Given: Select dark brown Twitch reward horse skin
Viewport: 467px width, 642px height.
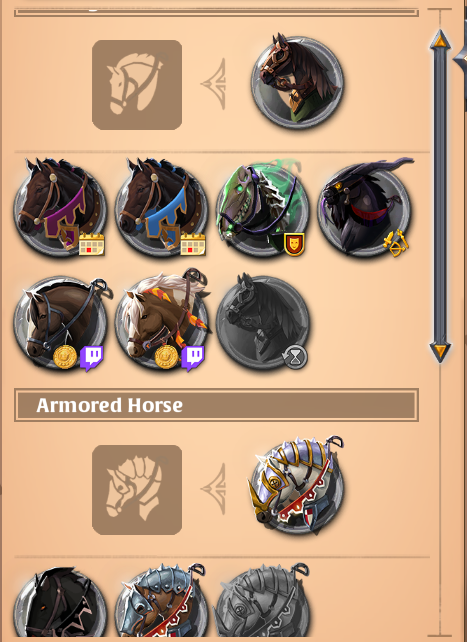Looking at the screenshot, I should coord(60,323).
